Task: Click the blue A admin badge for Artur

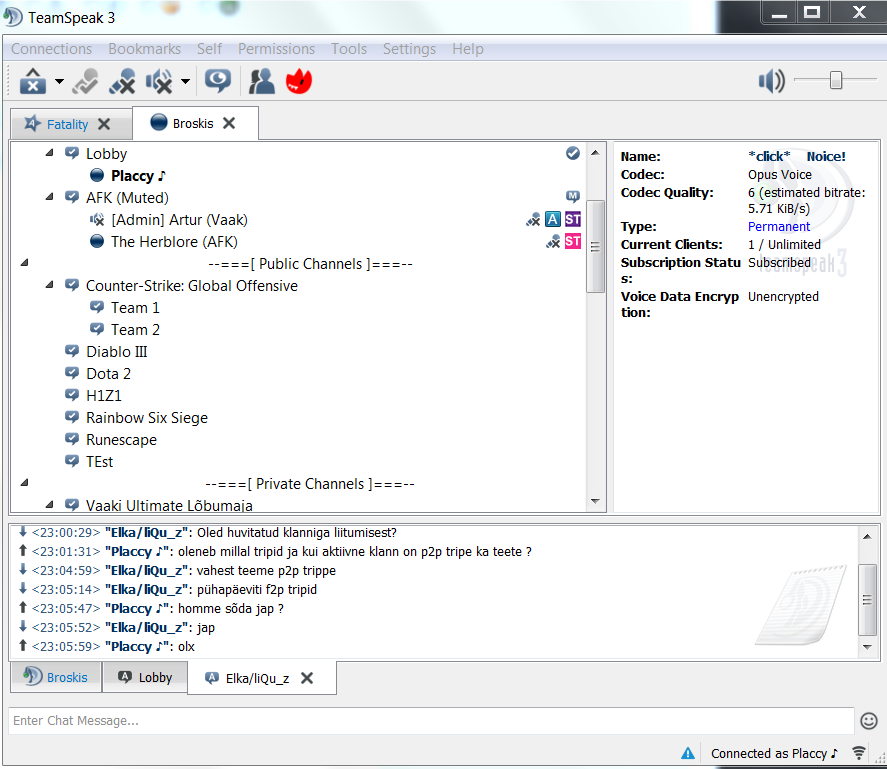Action: point(553,220)
